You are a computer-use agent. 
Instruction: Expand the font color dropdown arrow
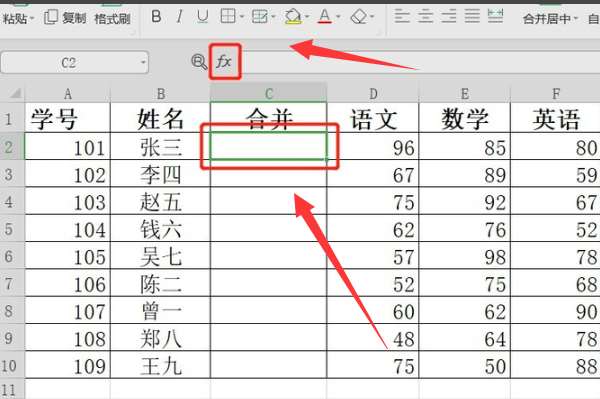coord(338,17)
